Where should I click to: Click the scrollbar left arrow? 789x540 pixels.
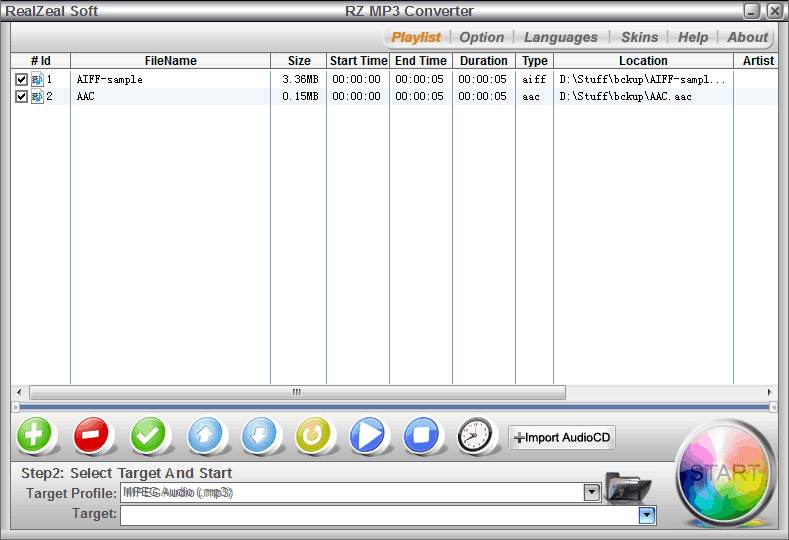tap(19, 392)
